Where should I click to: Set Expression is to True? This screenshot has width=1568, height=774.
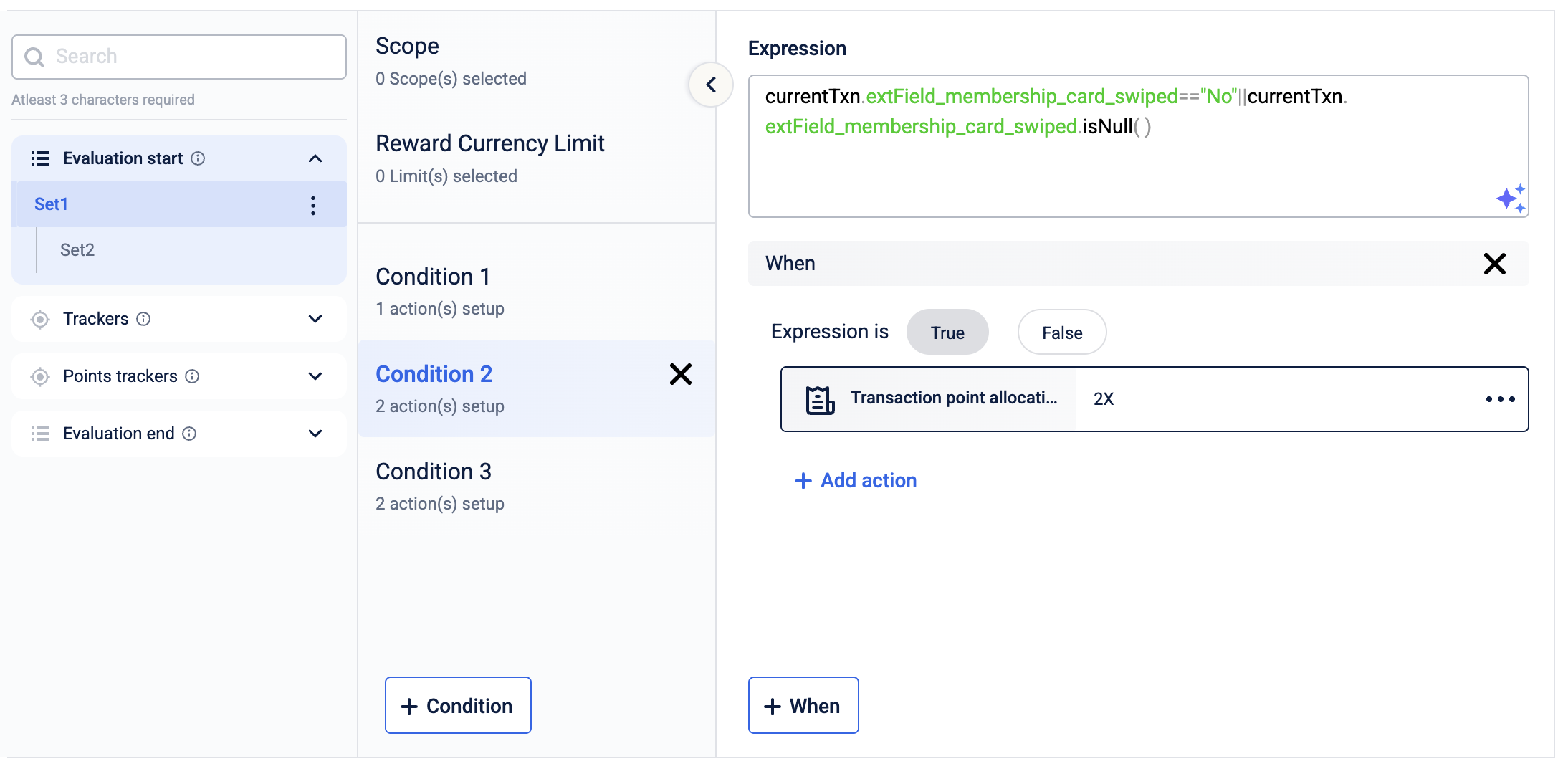[x=947, y=333]
